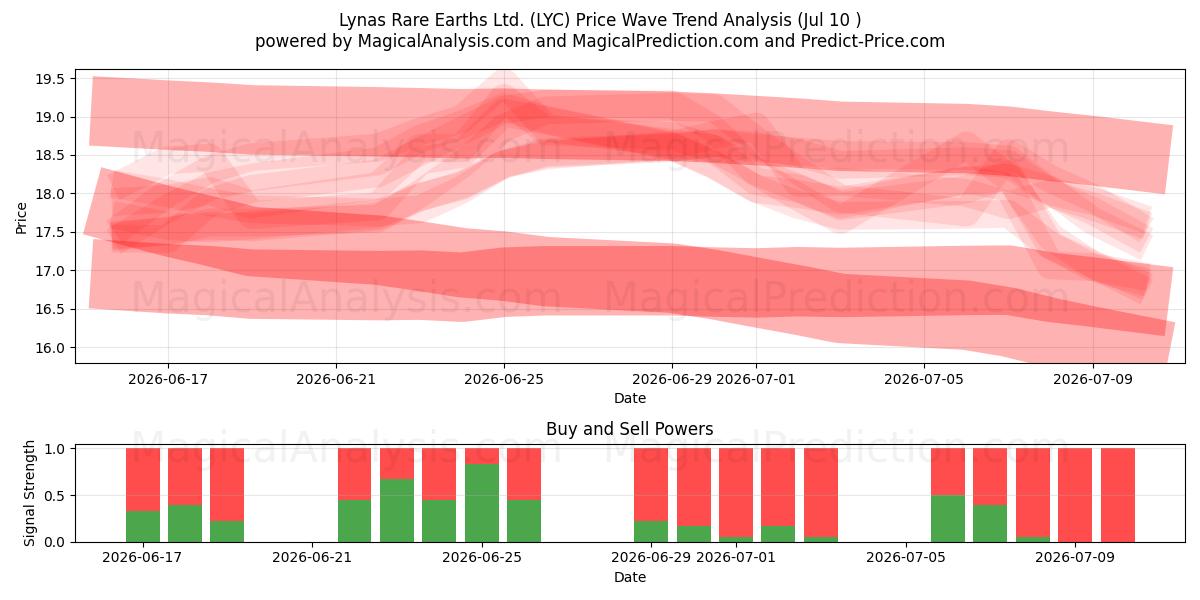The height and width of the screenshot is (600, 1200).
Task: Click the 18.5 price tick label
Action: point(52,156)
